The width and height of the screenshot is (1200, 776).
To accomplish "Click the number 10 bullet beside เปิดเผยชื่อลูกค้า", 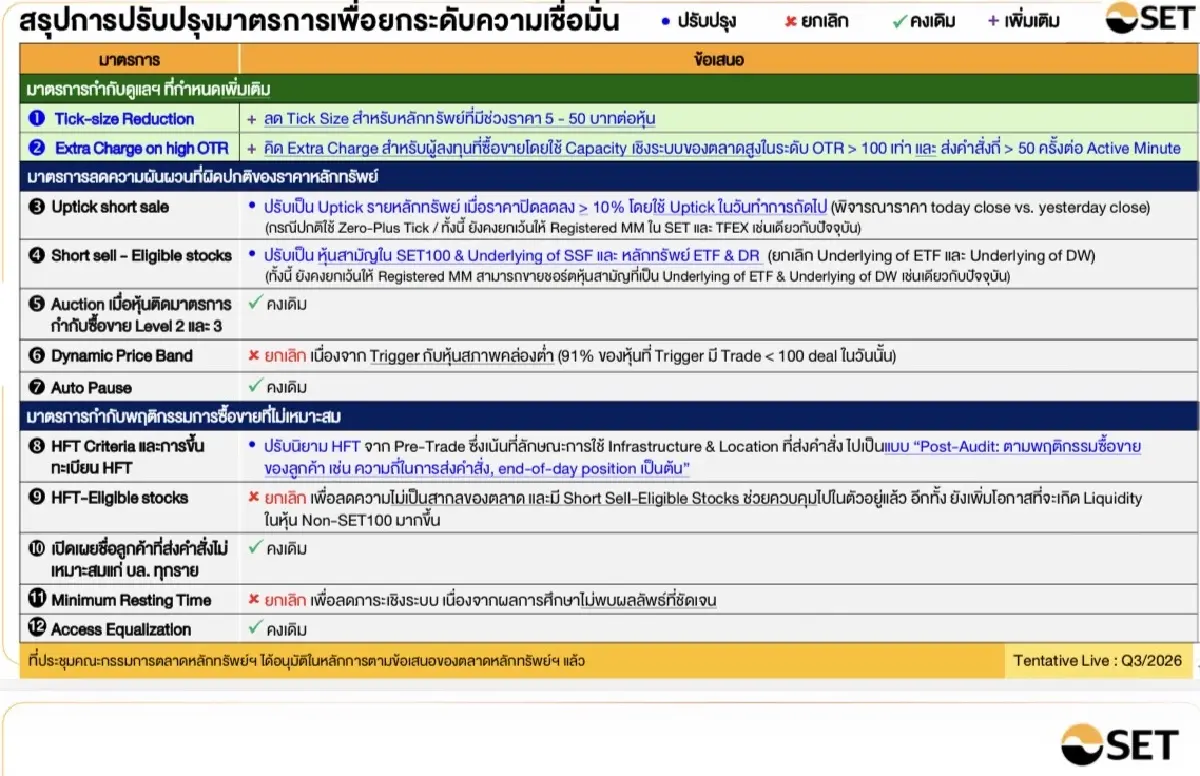I will click(37, 548).
